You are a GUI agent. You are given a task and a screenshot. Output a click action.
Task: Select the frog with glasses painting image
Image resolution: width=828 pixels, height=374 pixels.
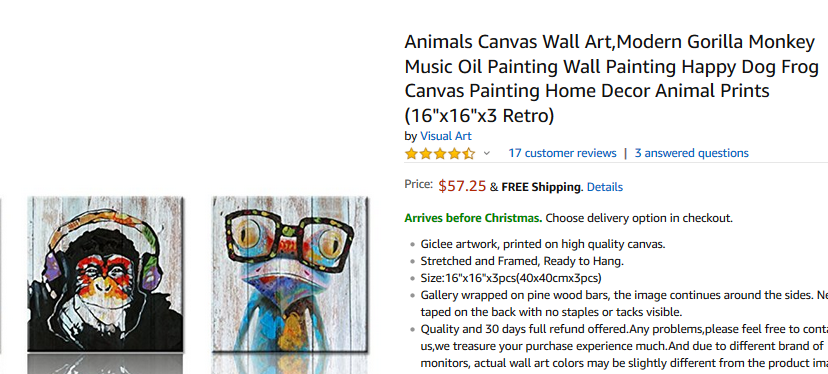[x=290, y=274]
